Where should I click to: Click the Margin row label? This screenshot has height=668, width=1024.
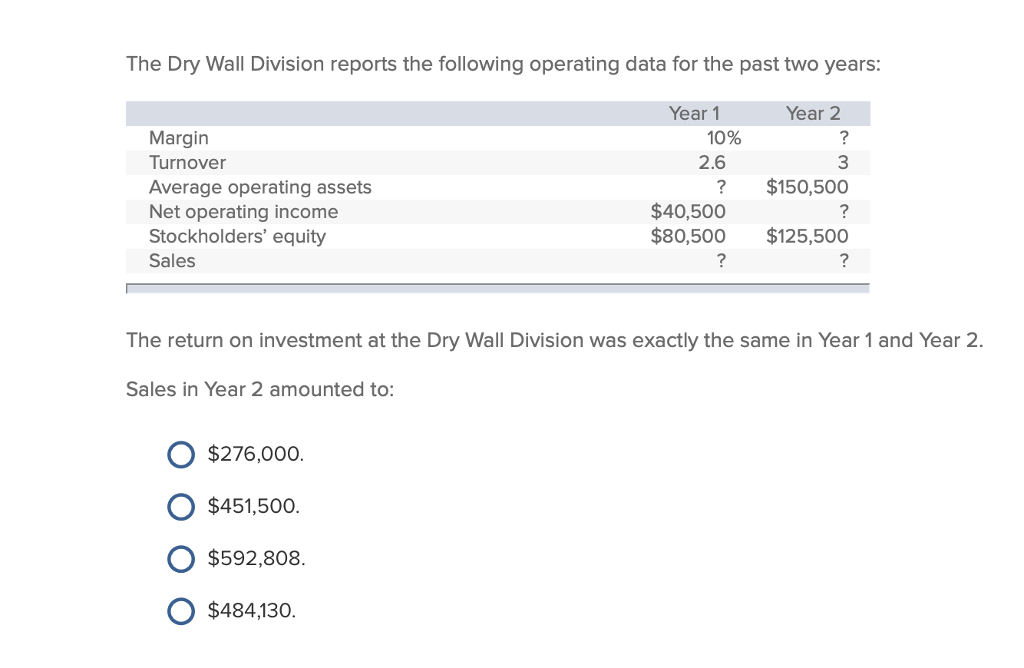click(179, 138)
